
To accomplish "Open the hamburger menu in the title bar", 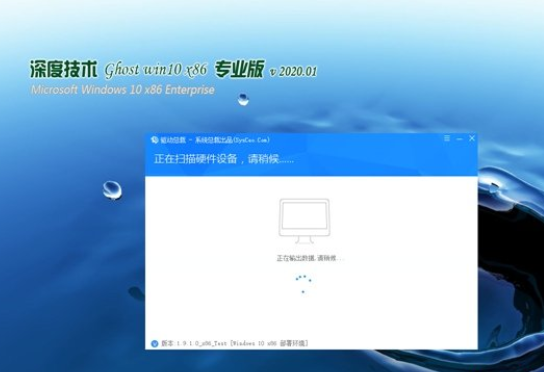I will (x=447, y=138).
